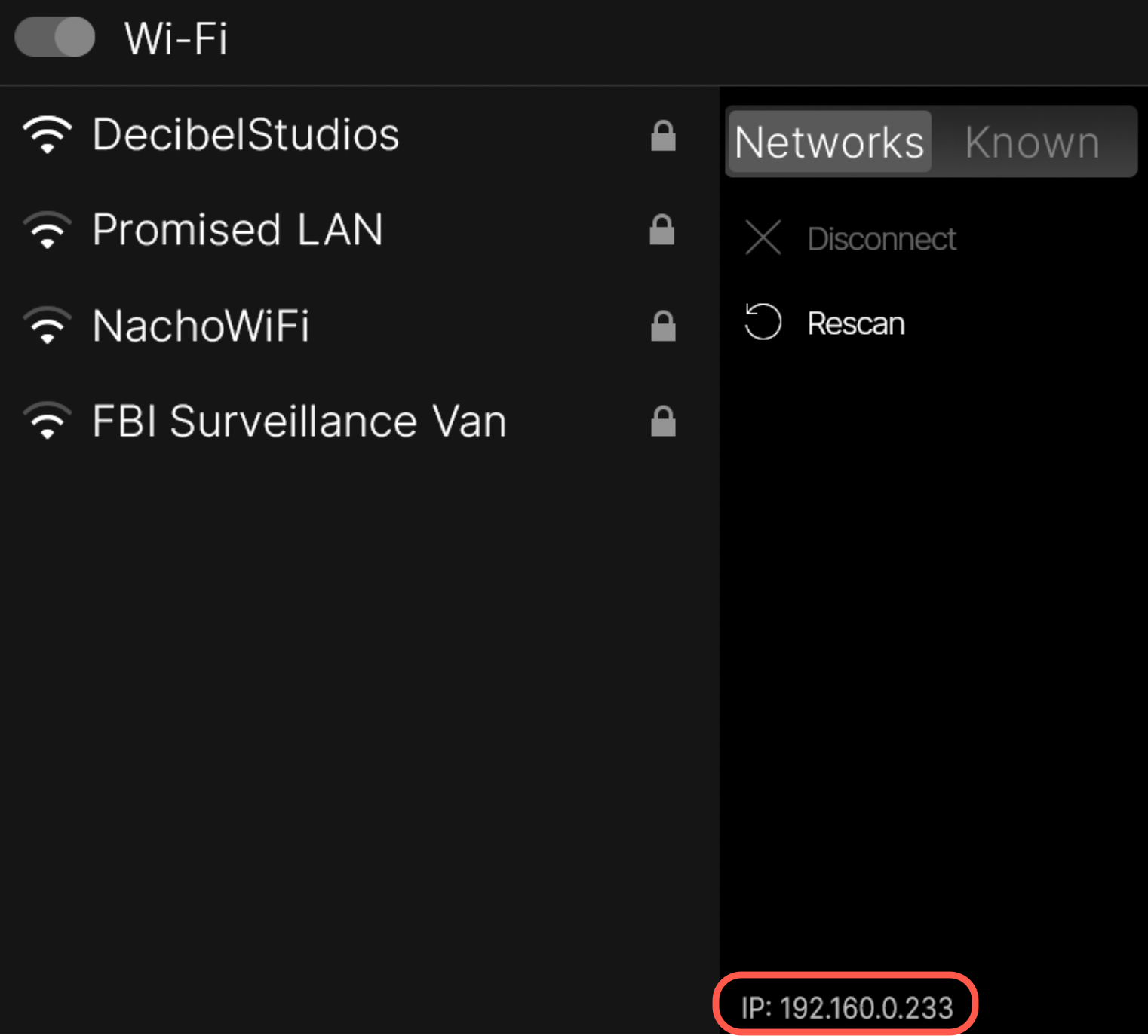1148x1036 pixels.
Task: Click the lock icon next to Promised LAN
Action: pyautogui.click(x=662, y=231)
